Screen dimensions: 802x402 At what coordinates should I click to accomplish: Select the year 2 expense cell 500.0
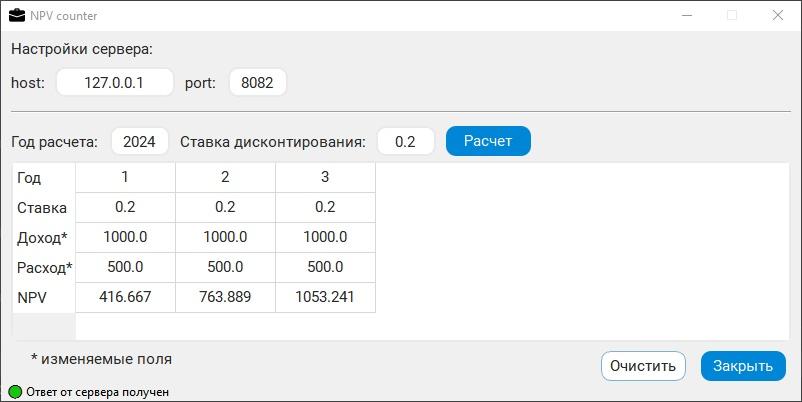226,267
